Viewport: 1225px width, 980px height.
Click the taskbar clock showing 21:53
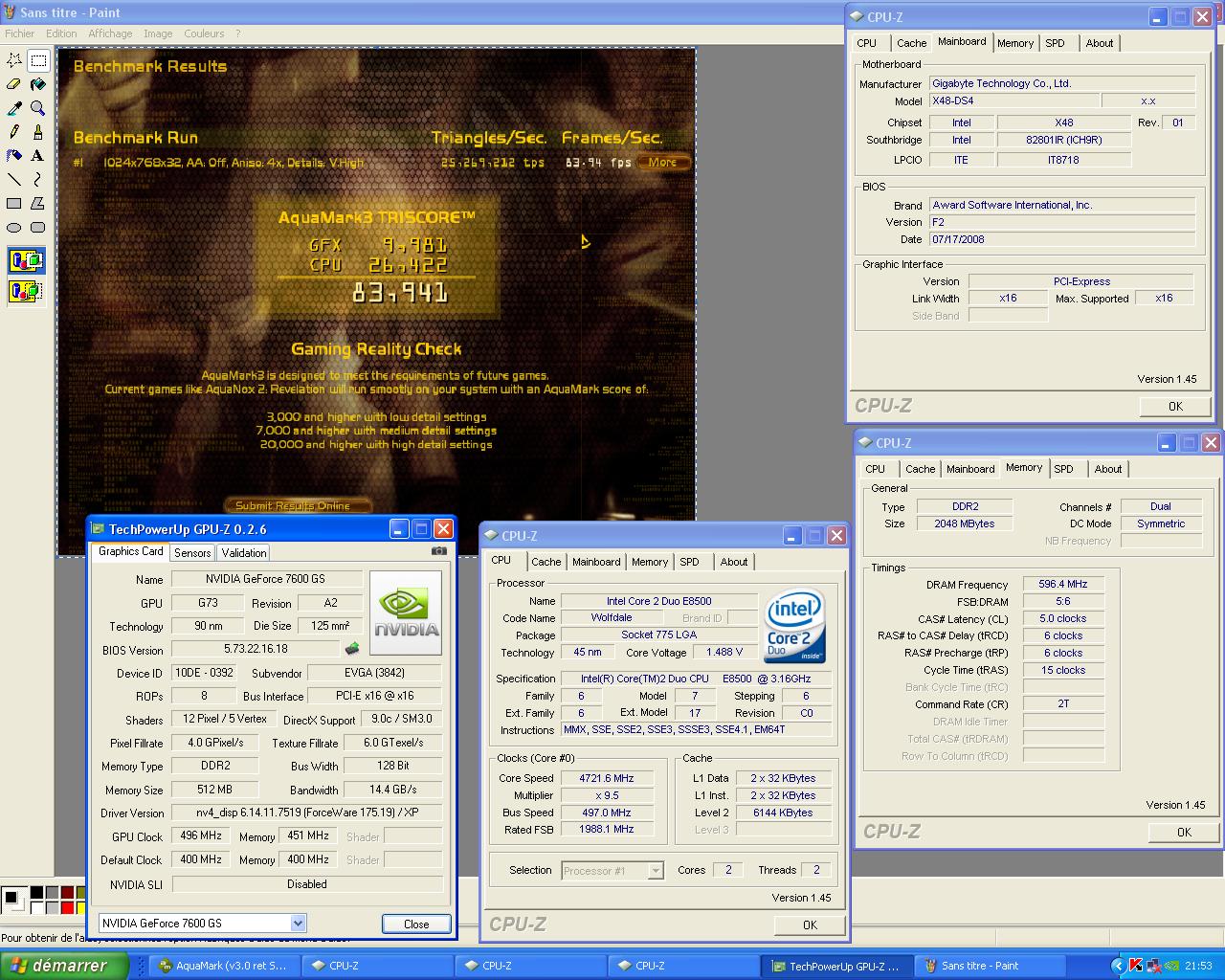pos(1198,966)
